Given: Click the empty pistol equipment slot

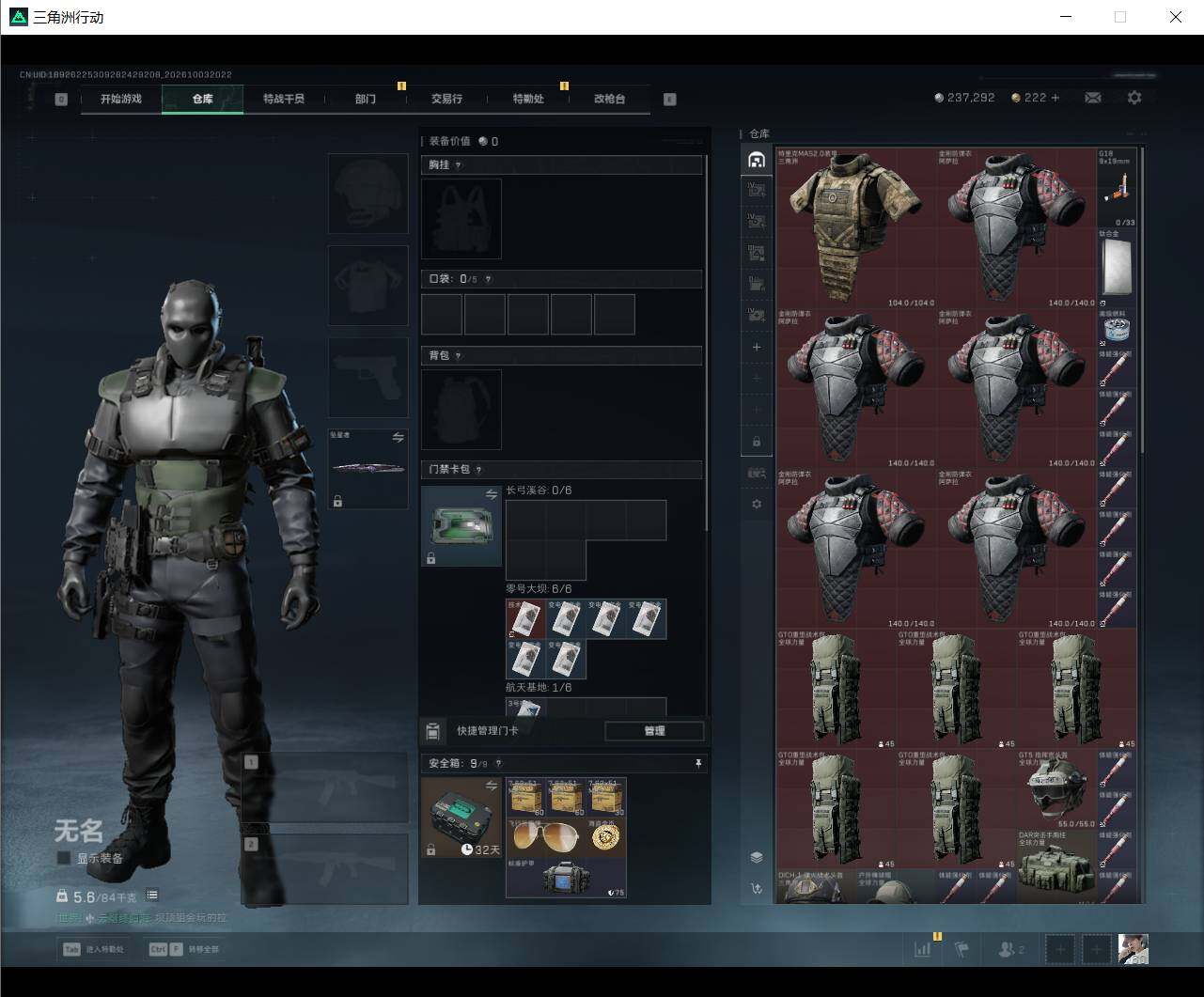Looking at the screenshot, I should point(367,378).
